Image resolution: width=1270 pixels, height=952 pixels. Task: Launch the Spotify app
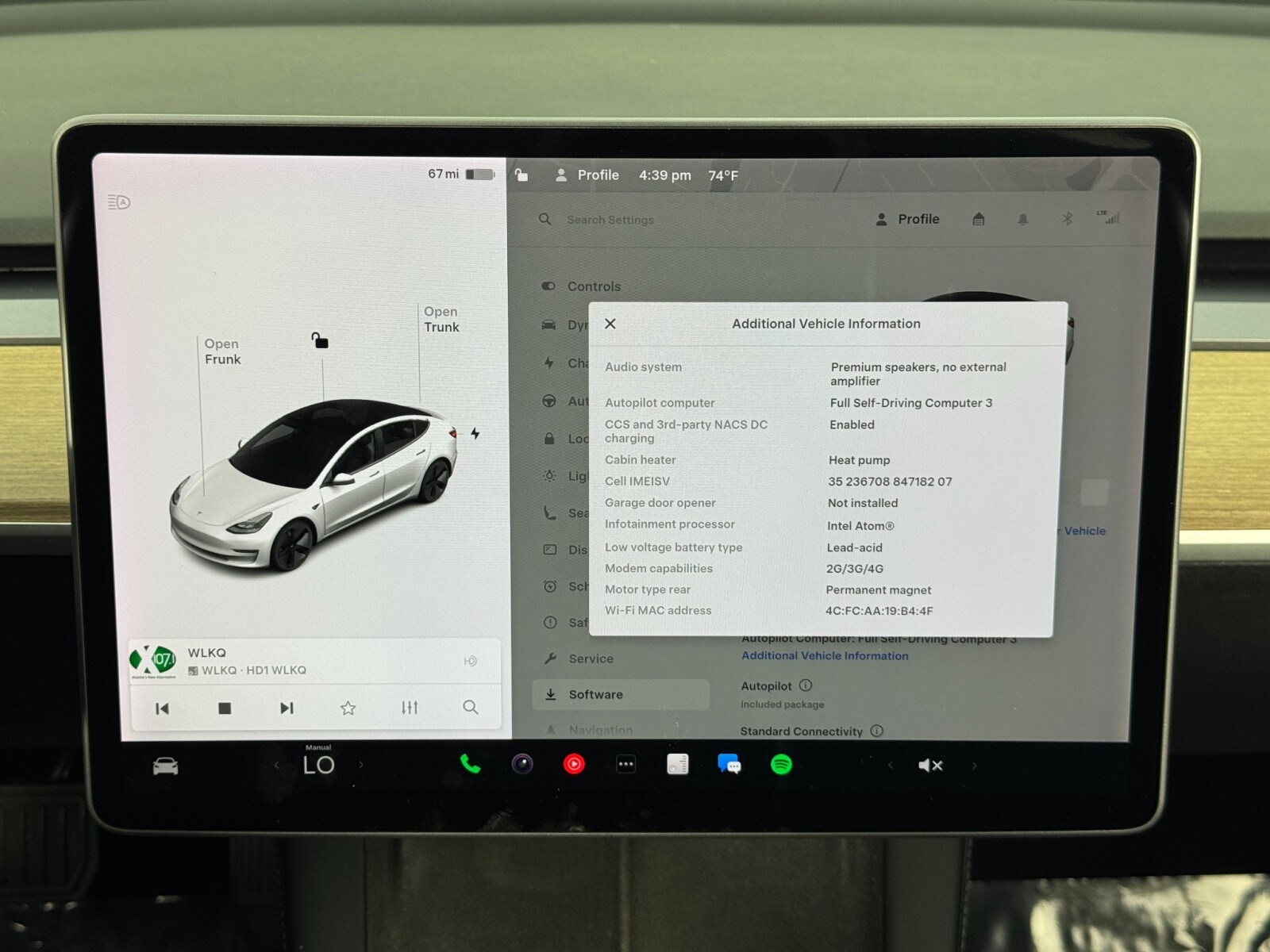pos(781,764)
